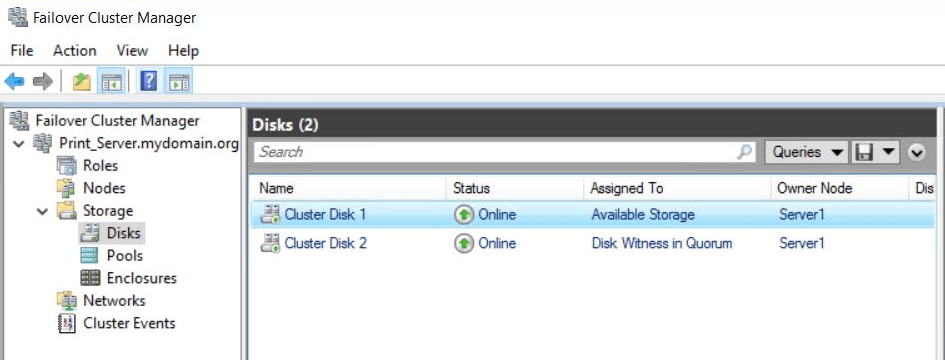Select Roles in the tree
Screen dimensions: 945x360
[x=100, y=166]
